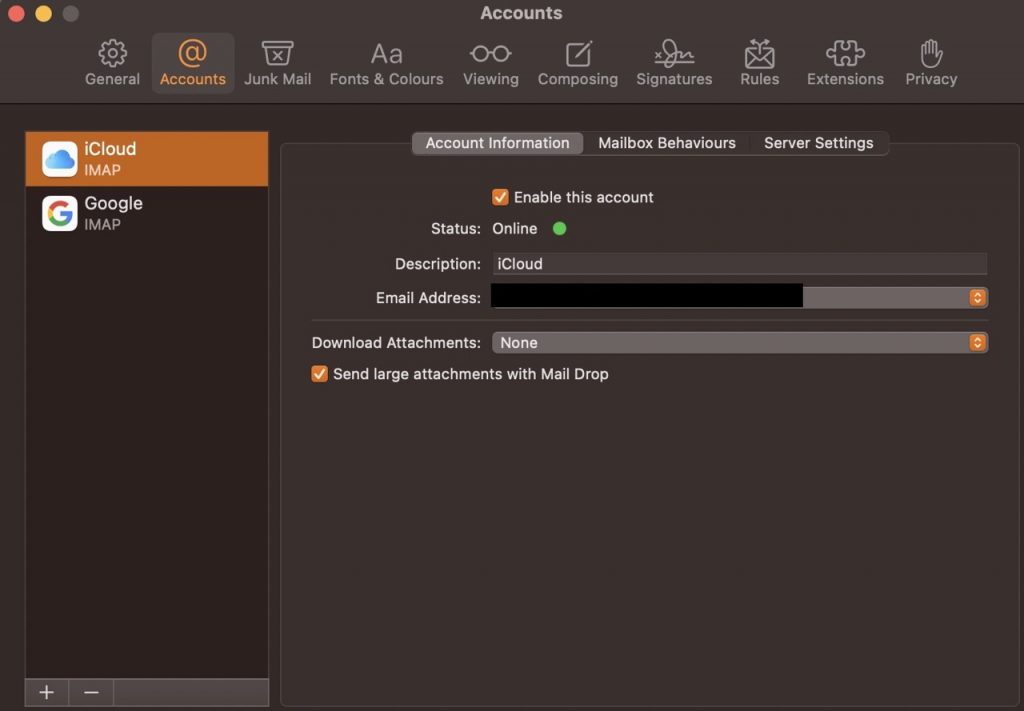This screenshot has height=711, width=1024.
Task: Toggle Enable this account checkbox
Action: point(500,197)
